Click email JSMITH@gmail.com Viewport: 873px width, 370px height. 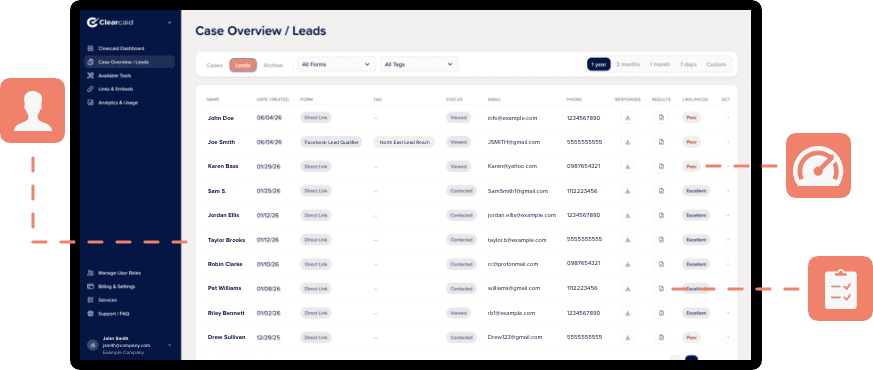click(514, 142)
